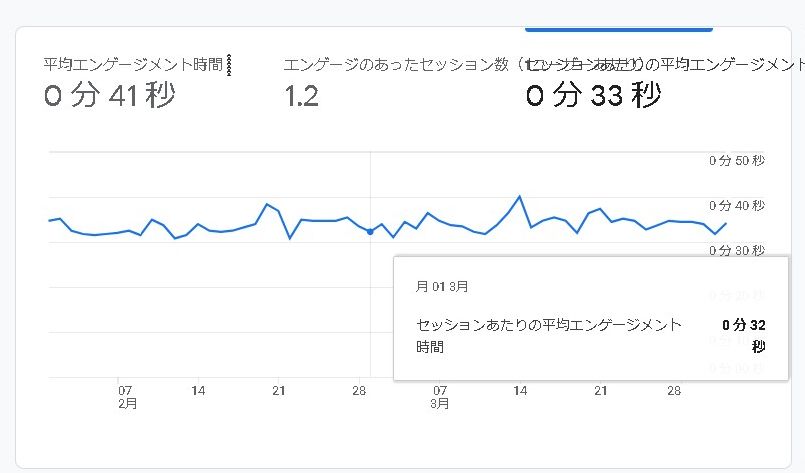This screenshot has height=473, width=805.
Task: Click the highlighted data point on the line
Action: [x=370, y=232]
